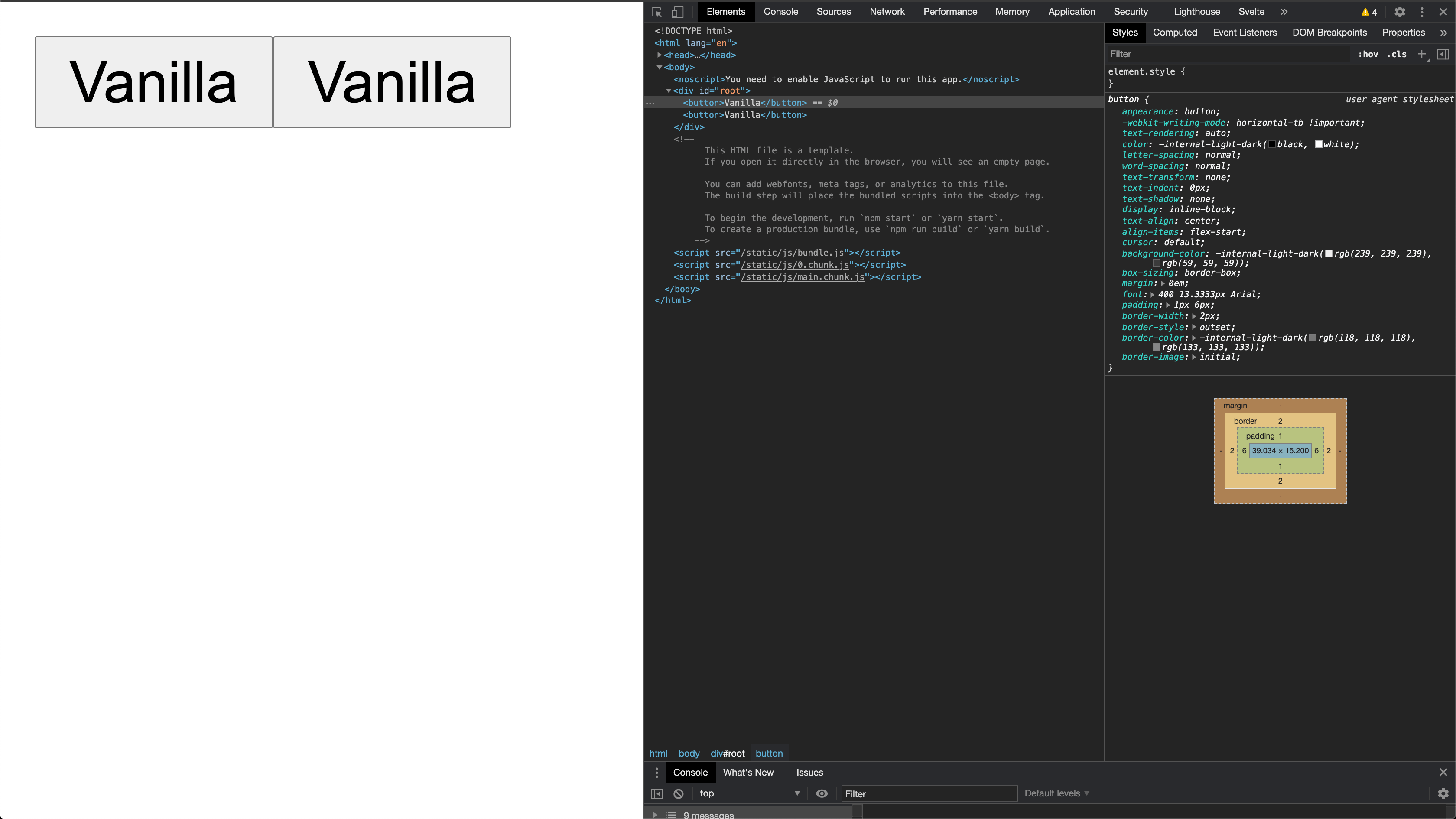Image resolution: width=1456 pixels, height=819 pixels.
Task: Click the live expression eye icon
Action: (x=822, y=793)
